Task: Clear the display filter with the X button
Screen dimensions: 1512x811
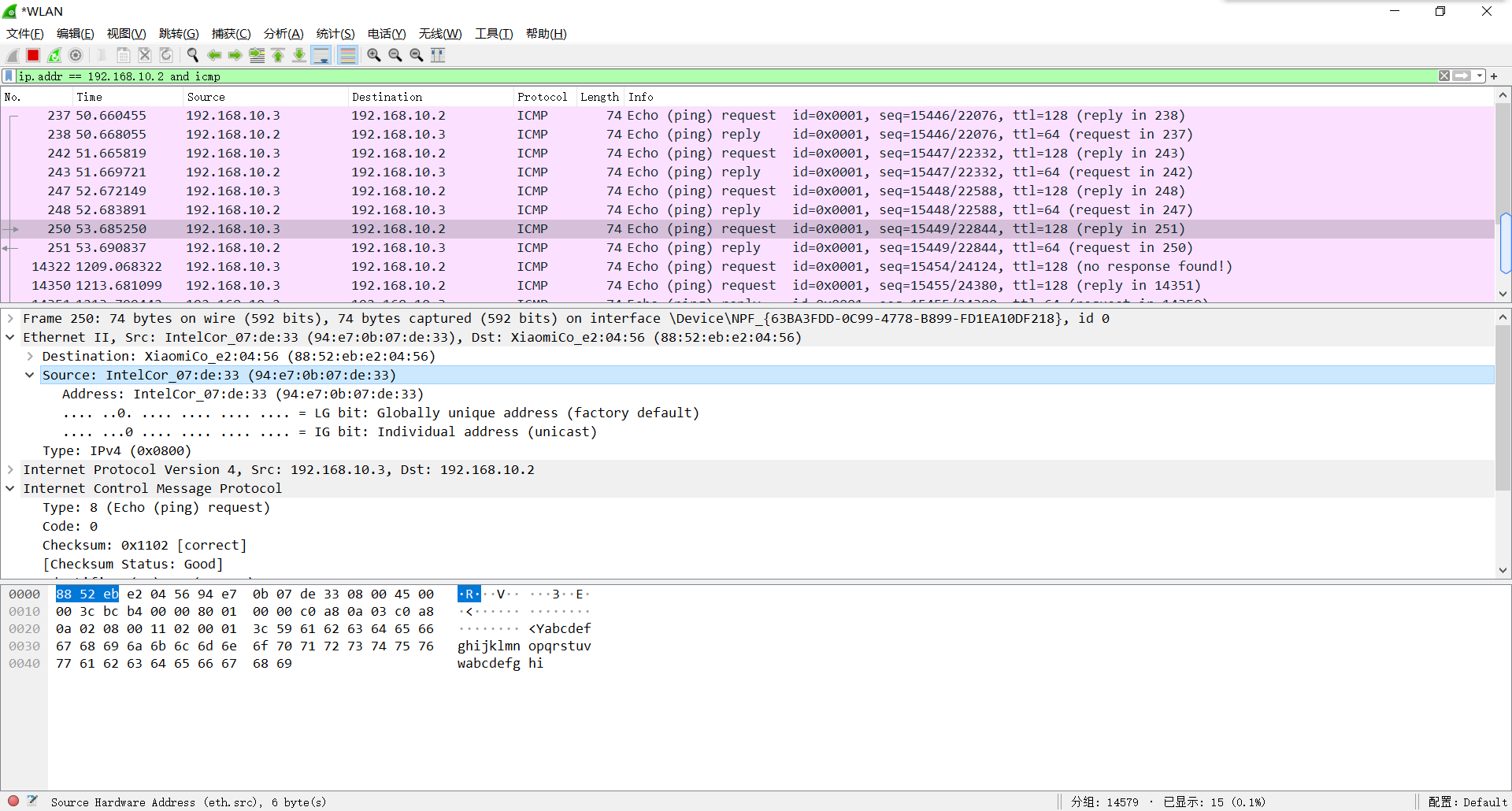Action: point(1443,76)
